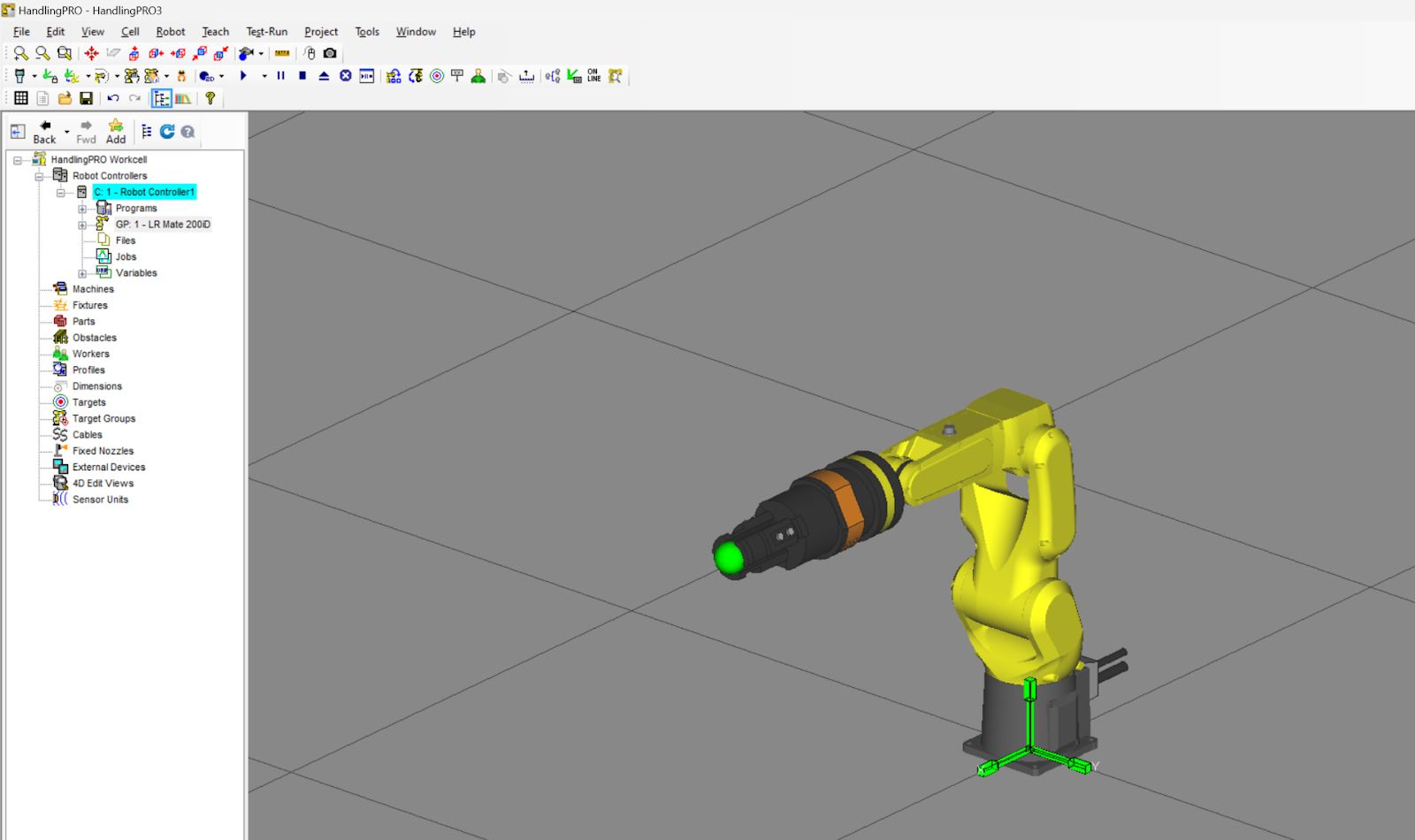1415x840 pixels.
Task: Refresh the cell browser panel
Action: (x=167, y=132)
